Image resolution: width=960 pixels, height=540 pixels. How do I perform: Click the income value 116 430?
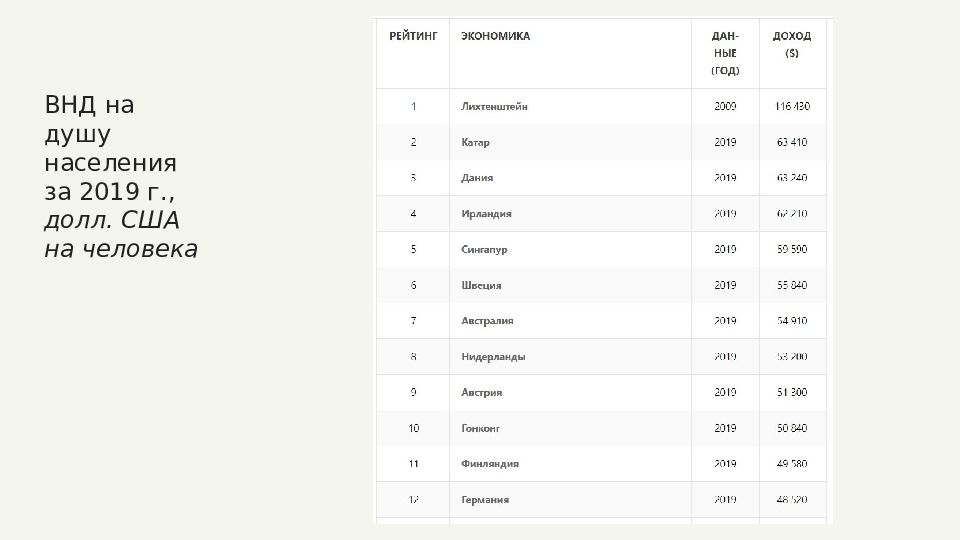[792, 107]
